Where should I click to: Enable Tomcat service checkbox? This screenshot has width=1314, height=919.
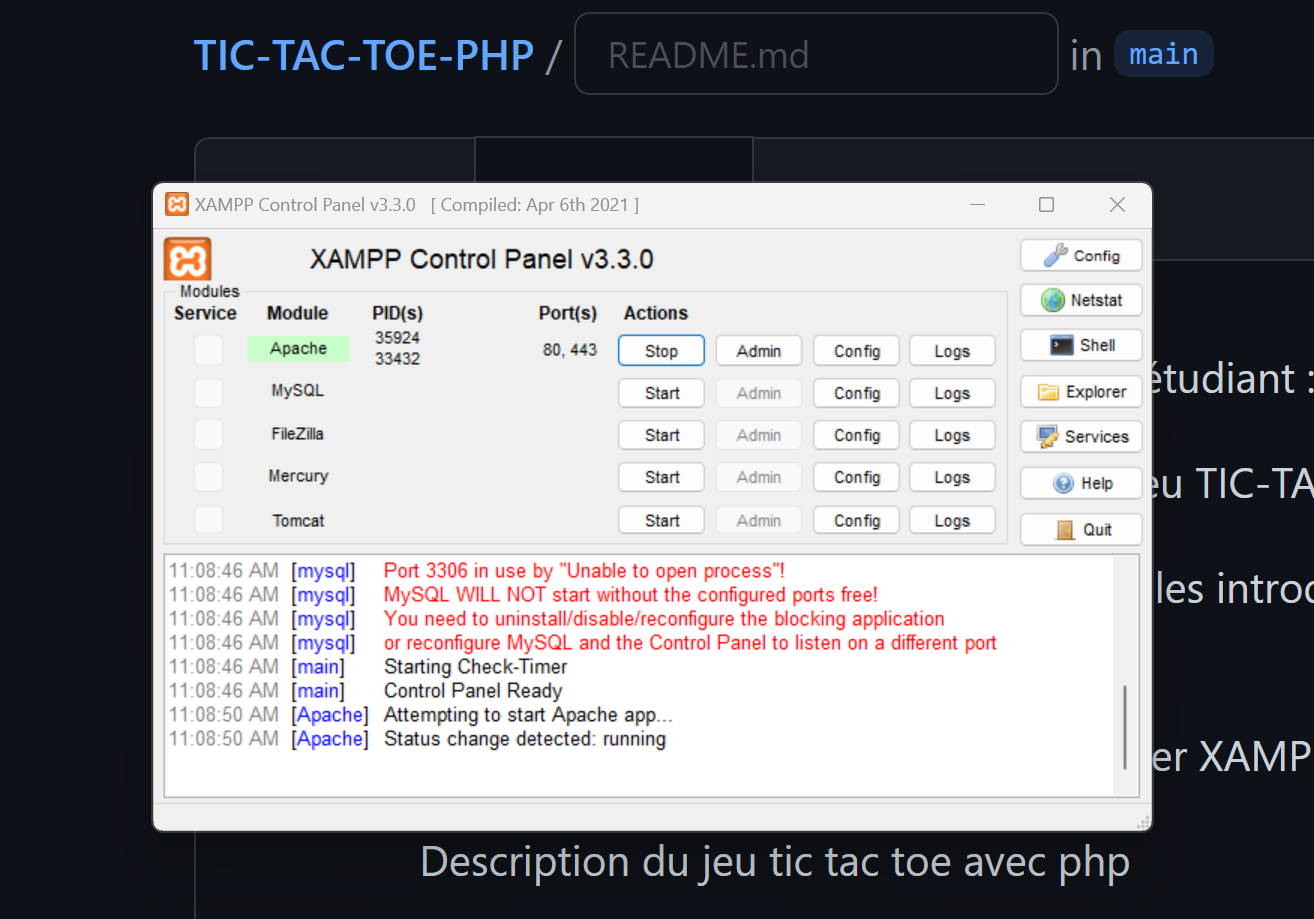tap(207, 520)
